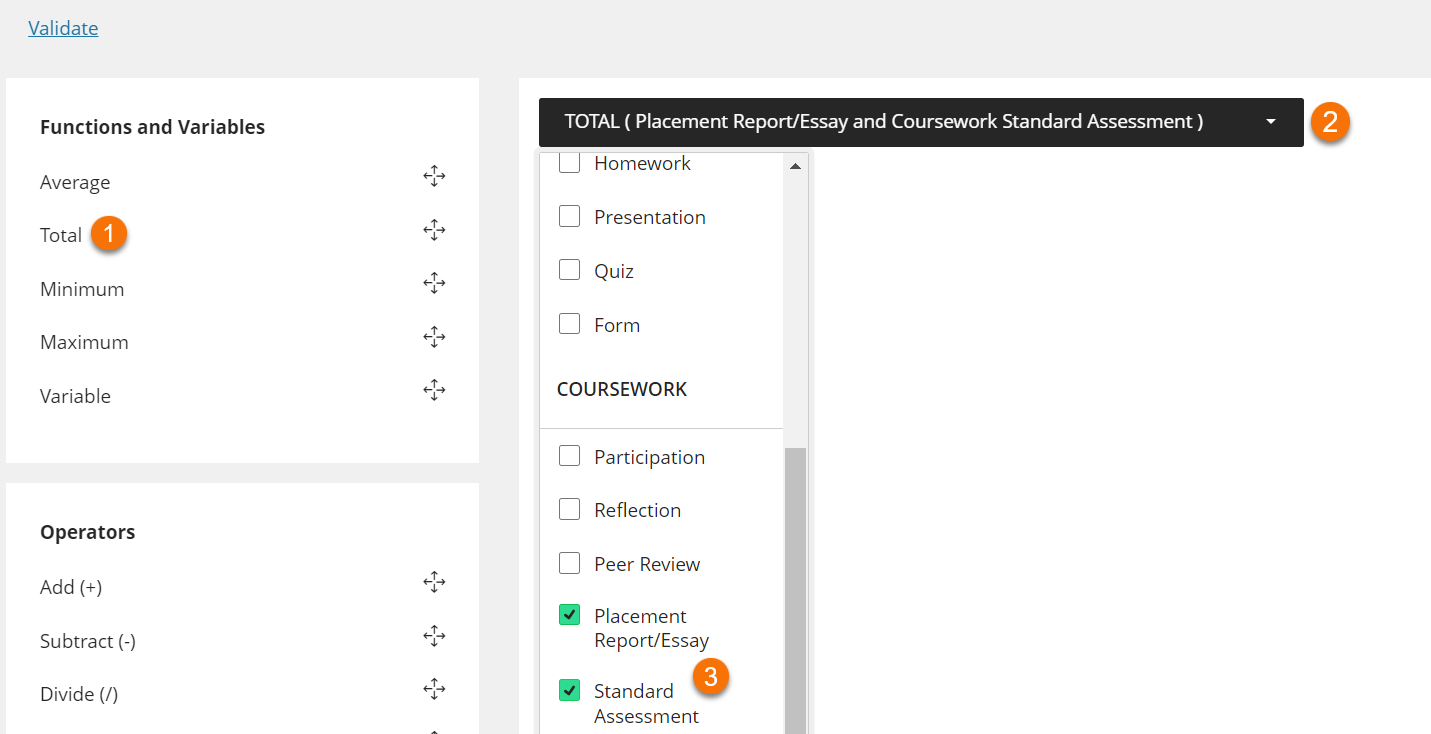This screenshot has width=1431, height=734.
Task: Uncheck the Placement Report/Essay checkbox
Action: pos(569,614)
